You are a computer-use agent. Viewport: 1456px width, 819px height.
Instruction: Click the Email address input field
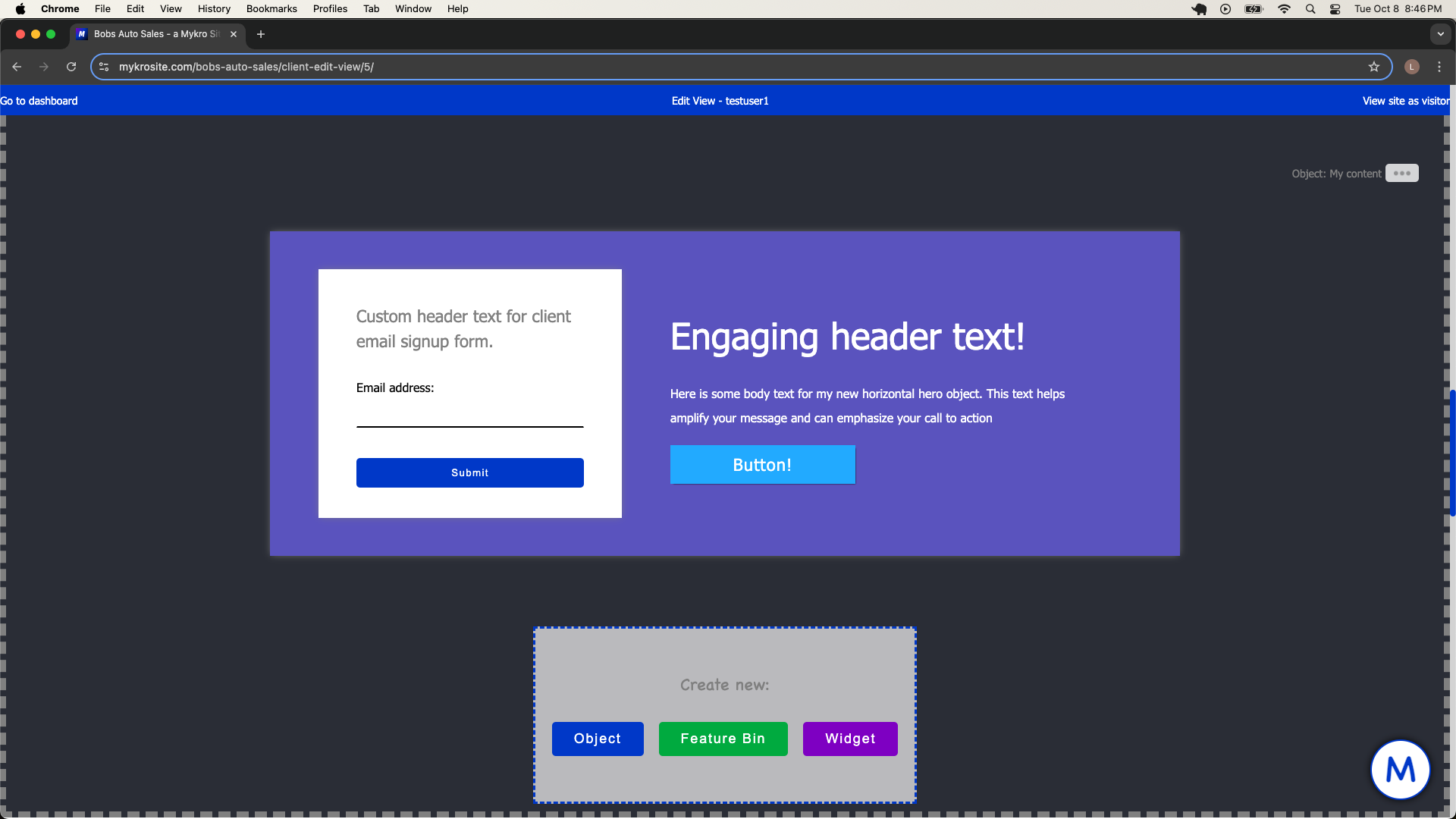click(469, 416)
